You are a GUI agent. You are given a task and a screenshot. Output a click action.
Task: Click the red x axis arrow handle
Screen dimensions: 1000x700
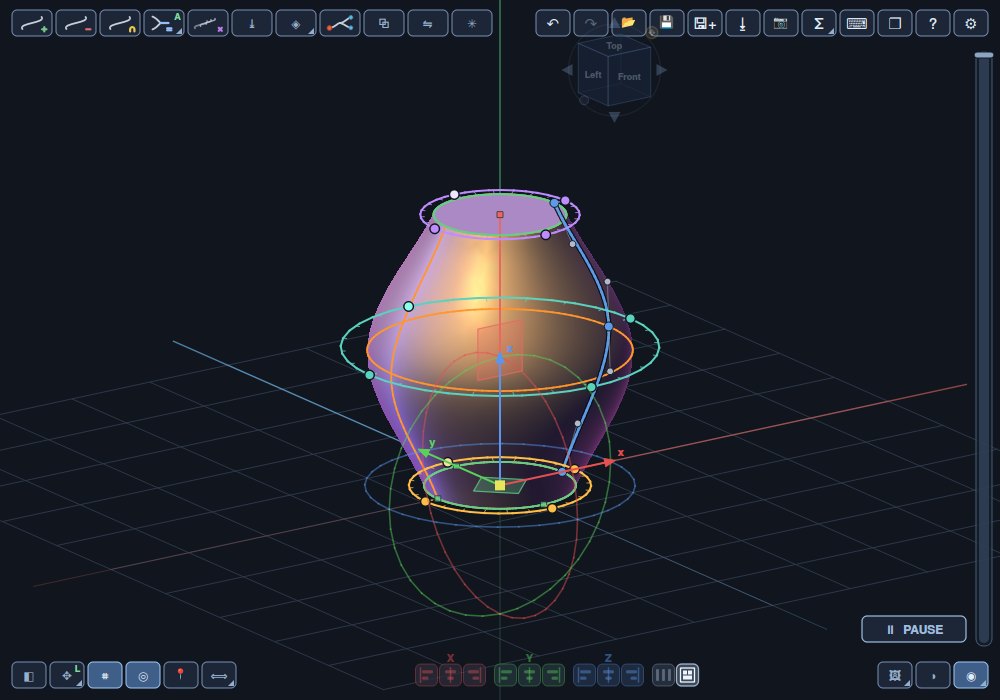point(610,462)
